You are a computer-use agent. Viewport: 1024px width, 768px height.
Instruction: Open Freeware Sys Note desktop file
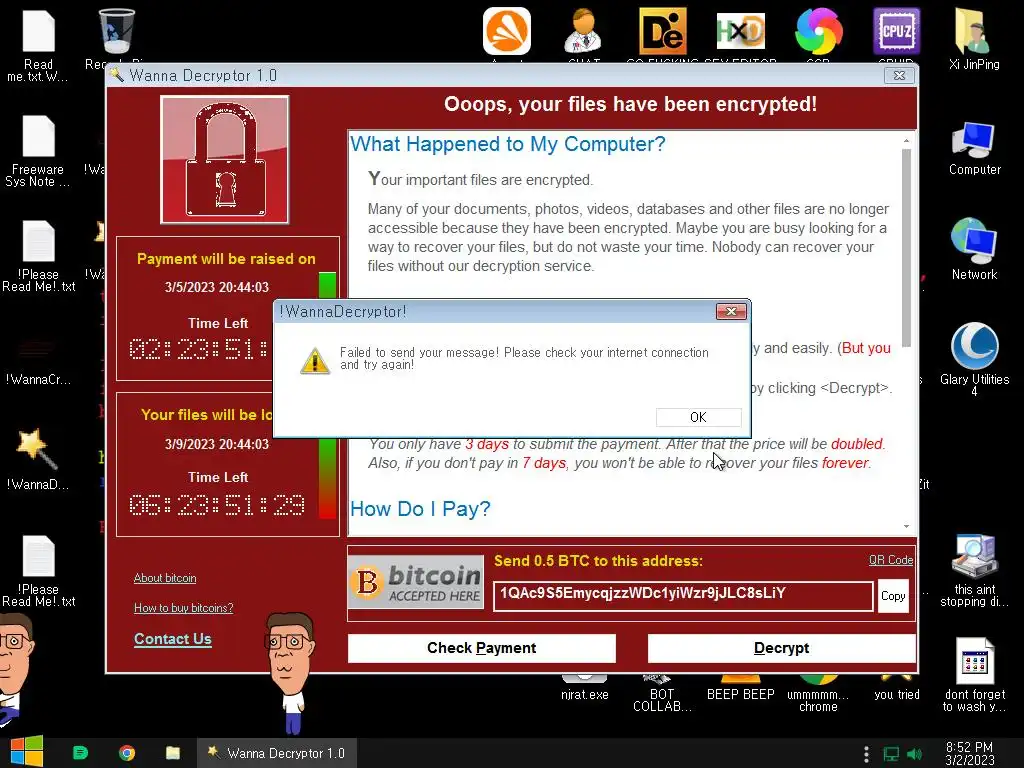(38, 152)
